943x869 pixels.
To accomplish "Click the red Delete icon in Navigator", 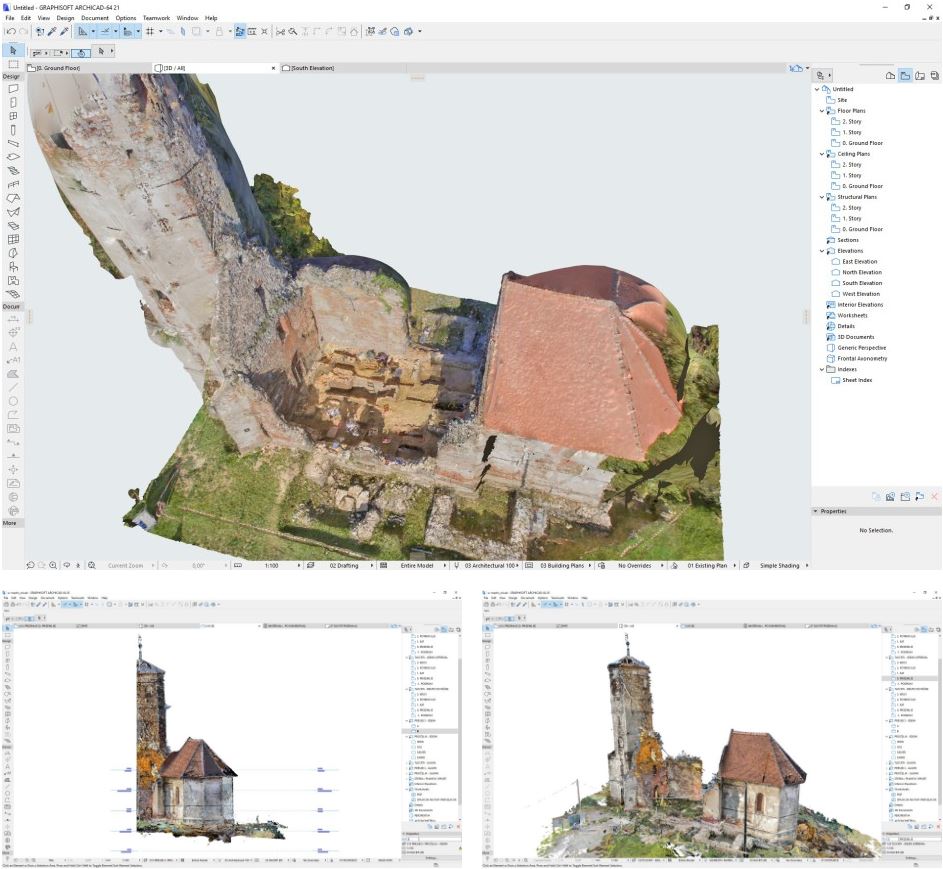I will (934, 496).
